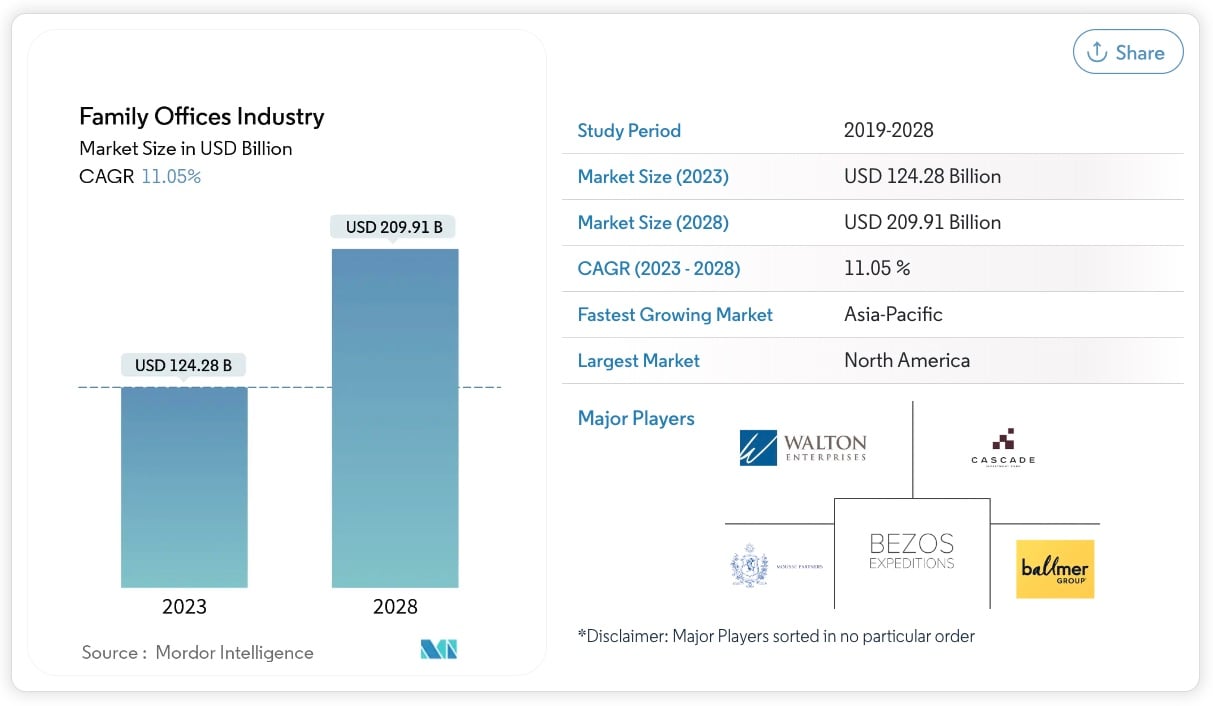Click the Walton Enterprises logo

point(802,447)
